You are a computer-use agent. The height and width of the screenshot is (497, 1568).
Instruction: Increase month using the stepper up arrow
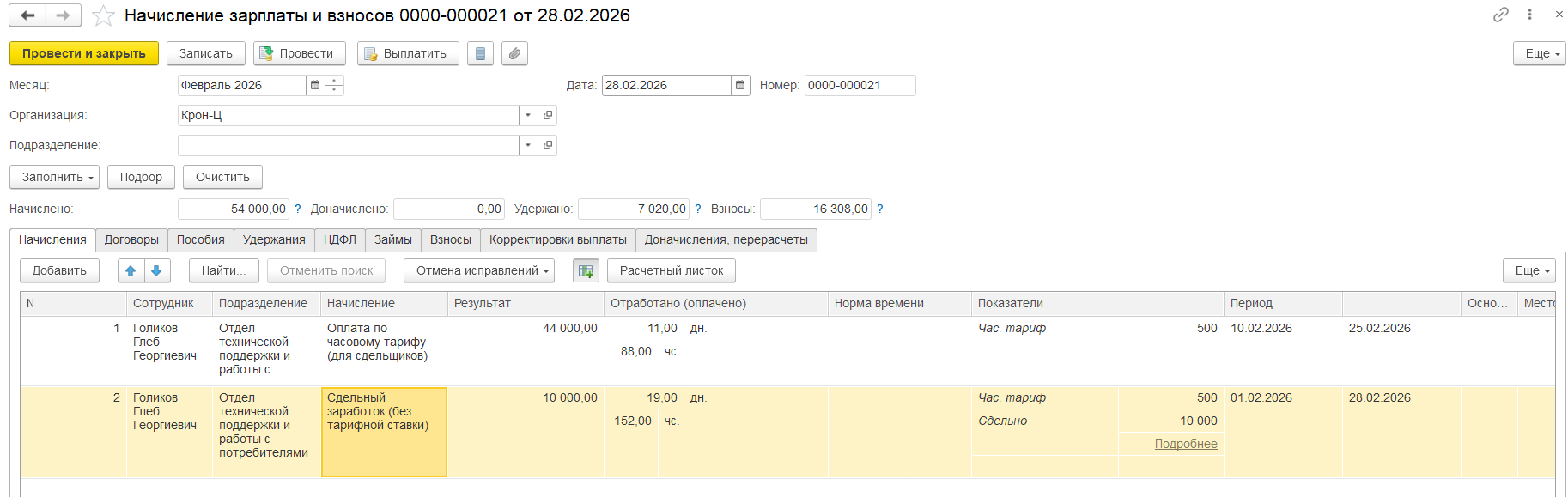[x=335, y=81]
